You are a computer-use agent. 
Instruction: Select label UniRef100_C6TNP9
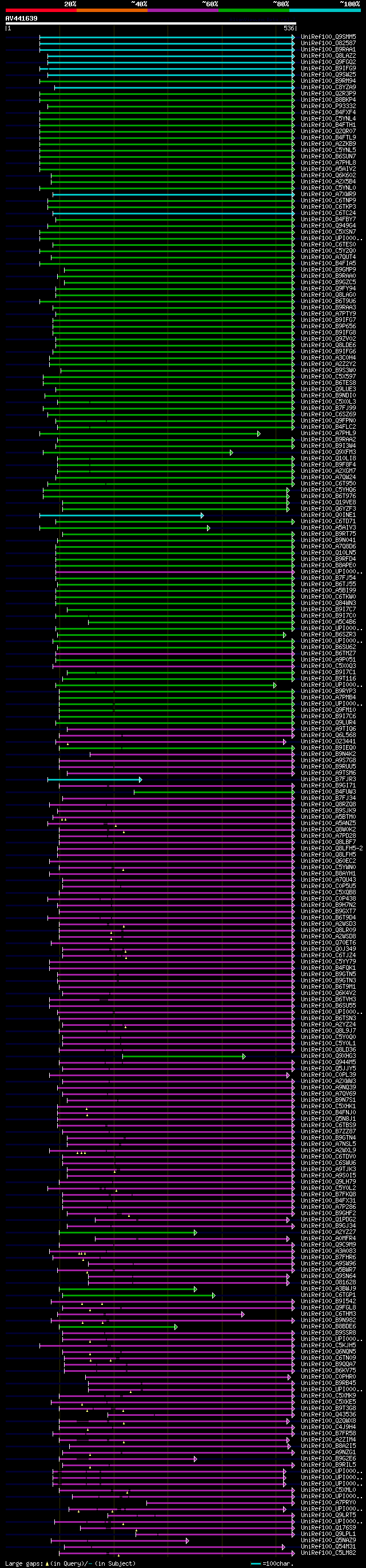pos(328,201)
